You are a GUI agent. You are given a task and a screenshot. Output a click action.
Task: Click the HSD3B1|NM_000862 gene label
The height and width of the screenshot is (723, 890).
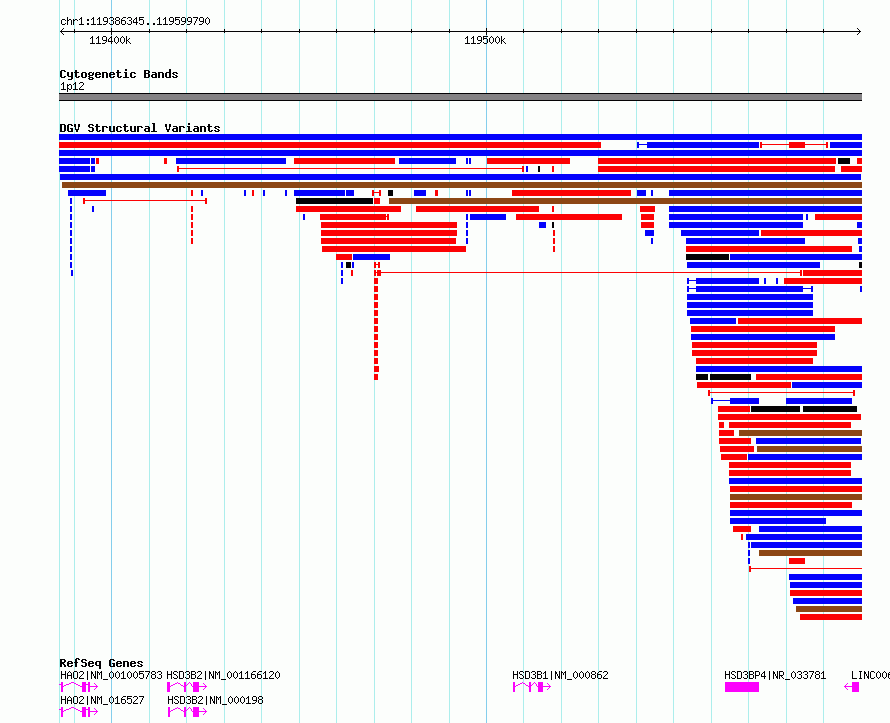pos(560,675)
